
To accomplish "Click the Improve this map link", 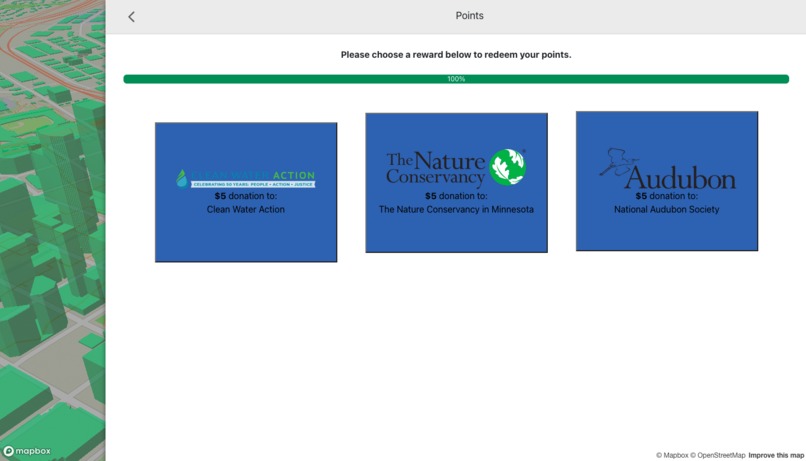I will tap(776, 455).
